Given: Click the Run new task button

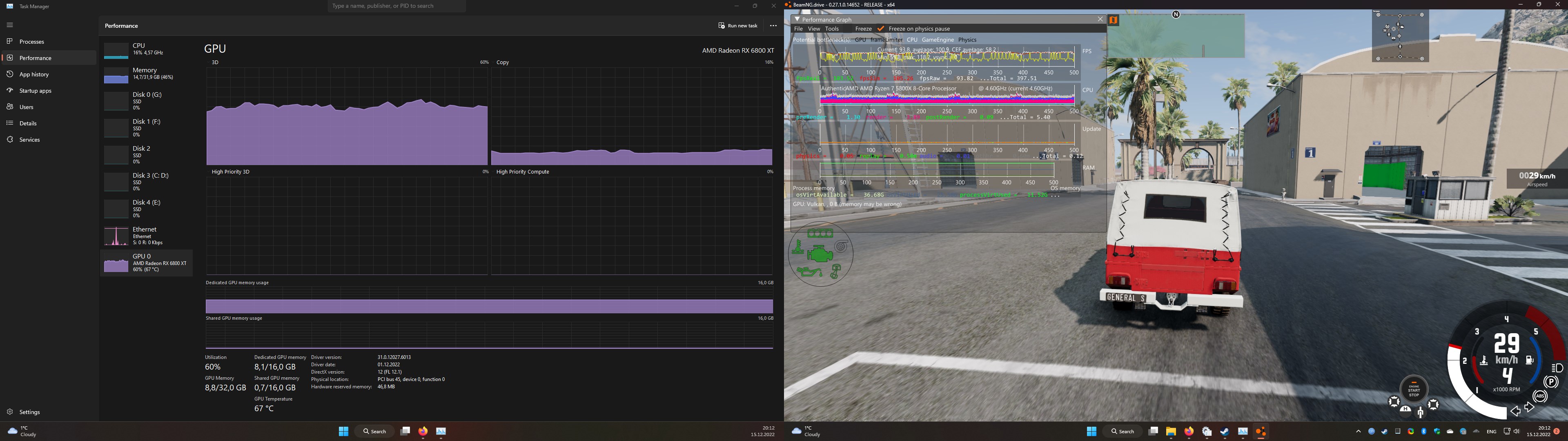Looking at the screenshot, I should coord(738,26).
